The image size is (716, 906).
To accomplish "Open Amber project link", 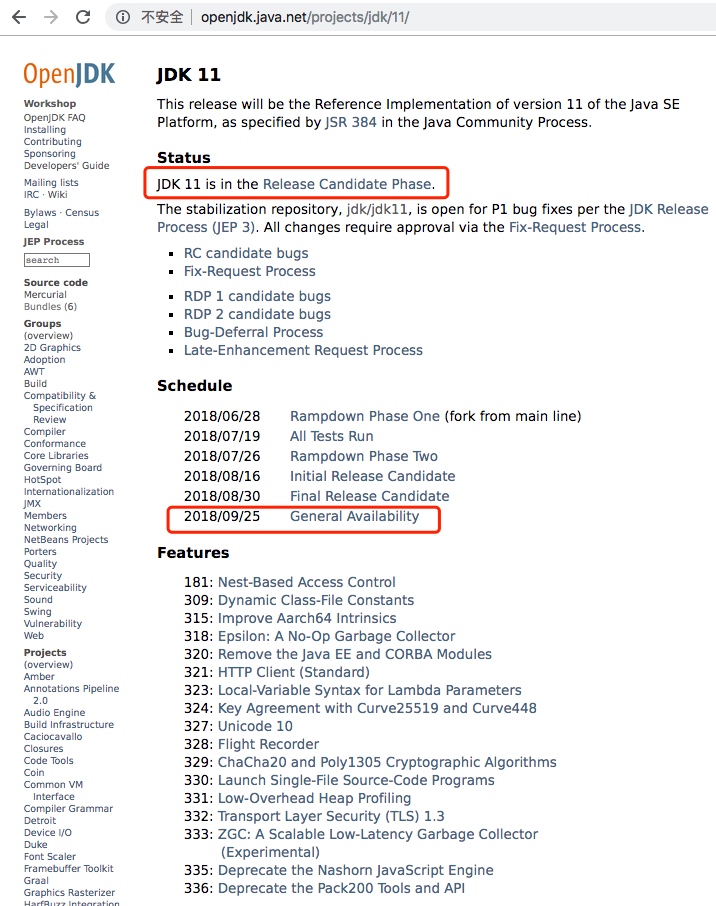I will [39, 677].
